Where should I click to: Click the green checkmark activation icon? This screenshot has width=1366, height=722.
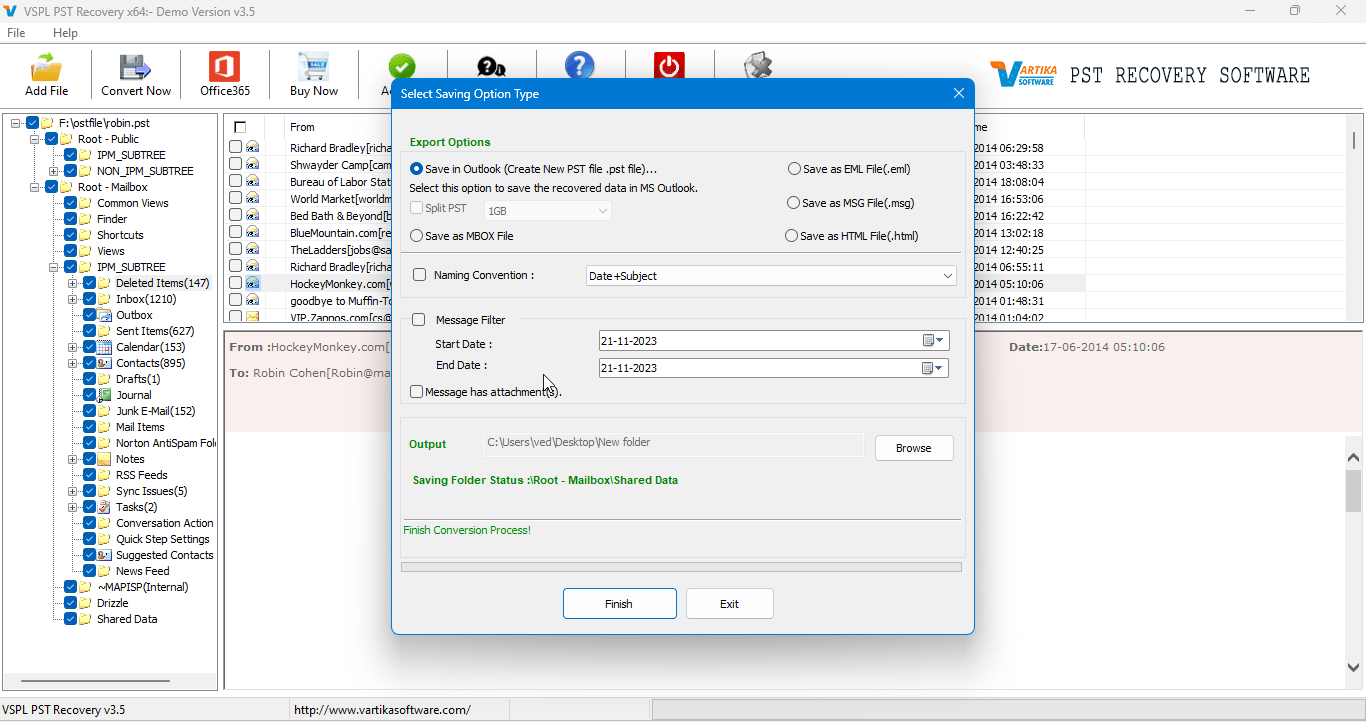click(x=402, y=66)
